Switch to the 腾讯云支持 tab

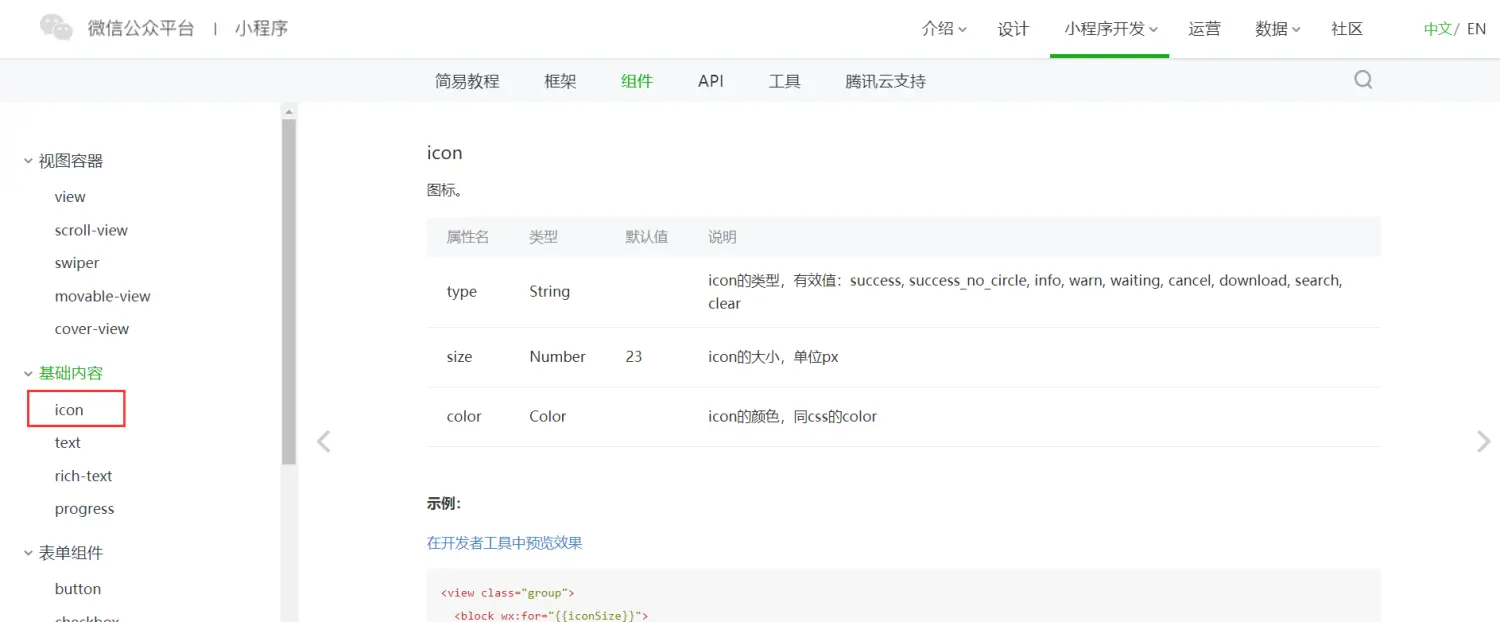click(x=885, y=81)
